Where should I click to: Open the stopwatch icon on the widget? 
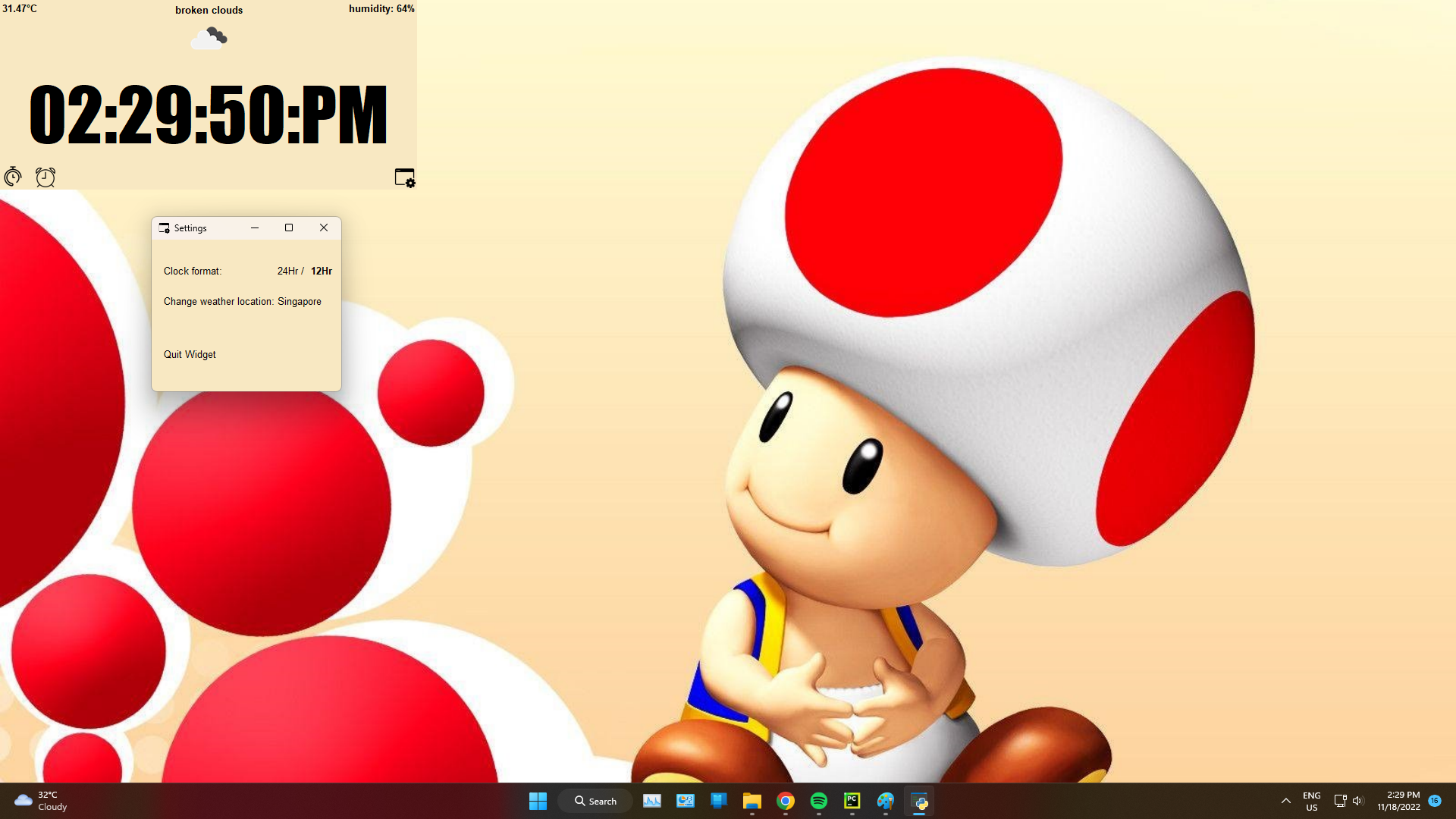[x=12, y=177]
